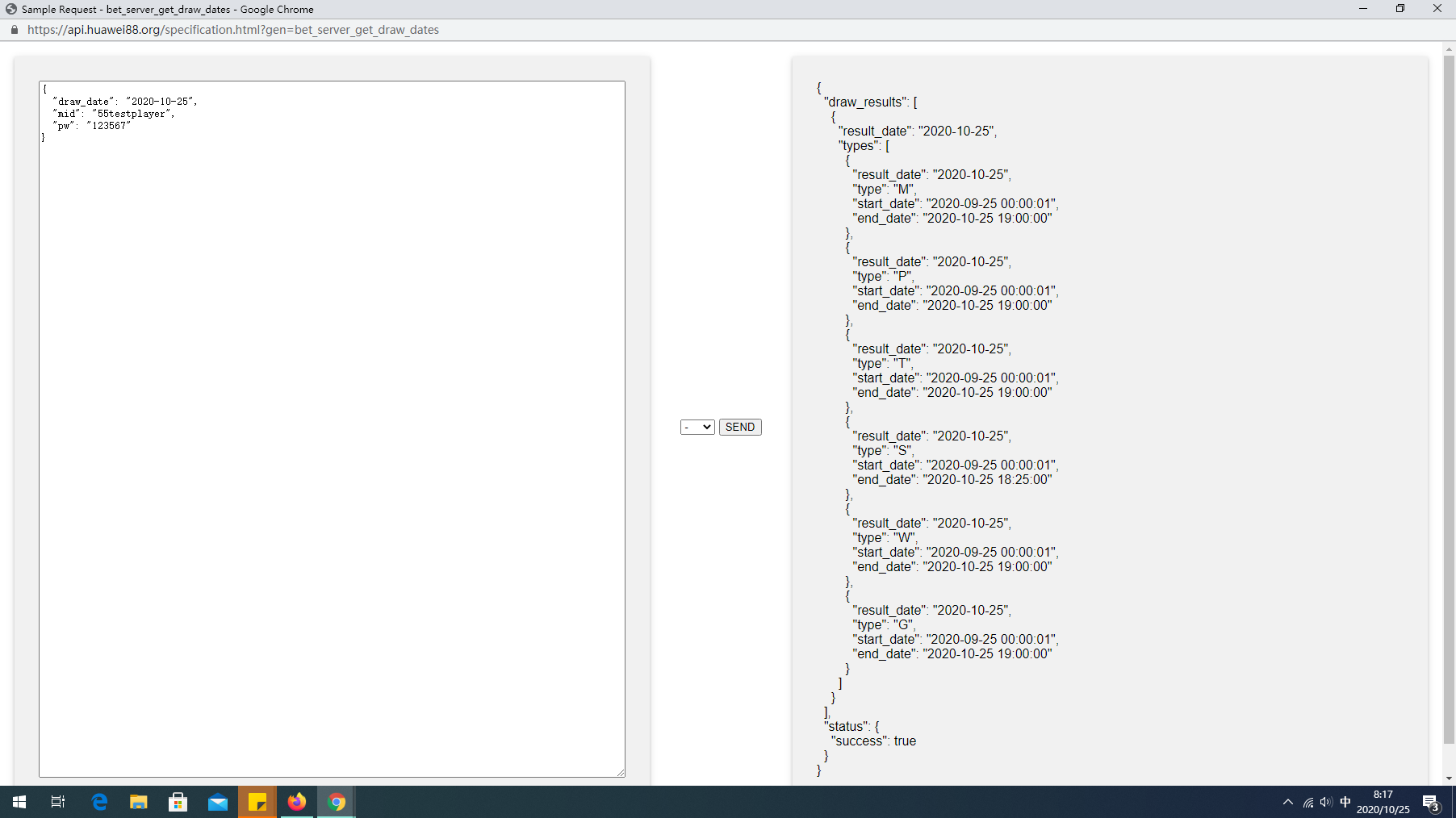Viewport: 1456px width, 818px height.
Task: Show hidden system tray icons
Action: point(1288,802)
